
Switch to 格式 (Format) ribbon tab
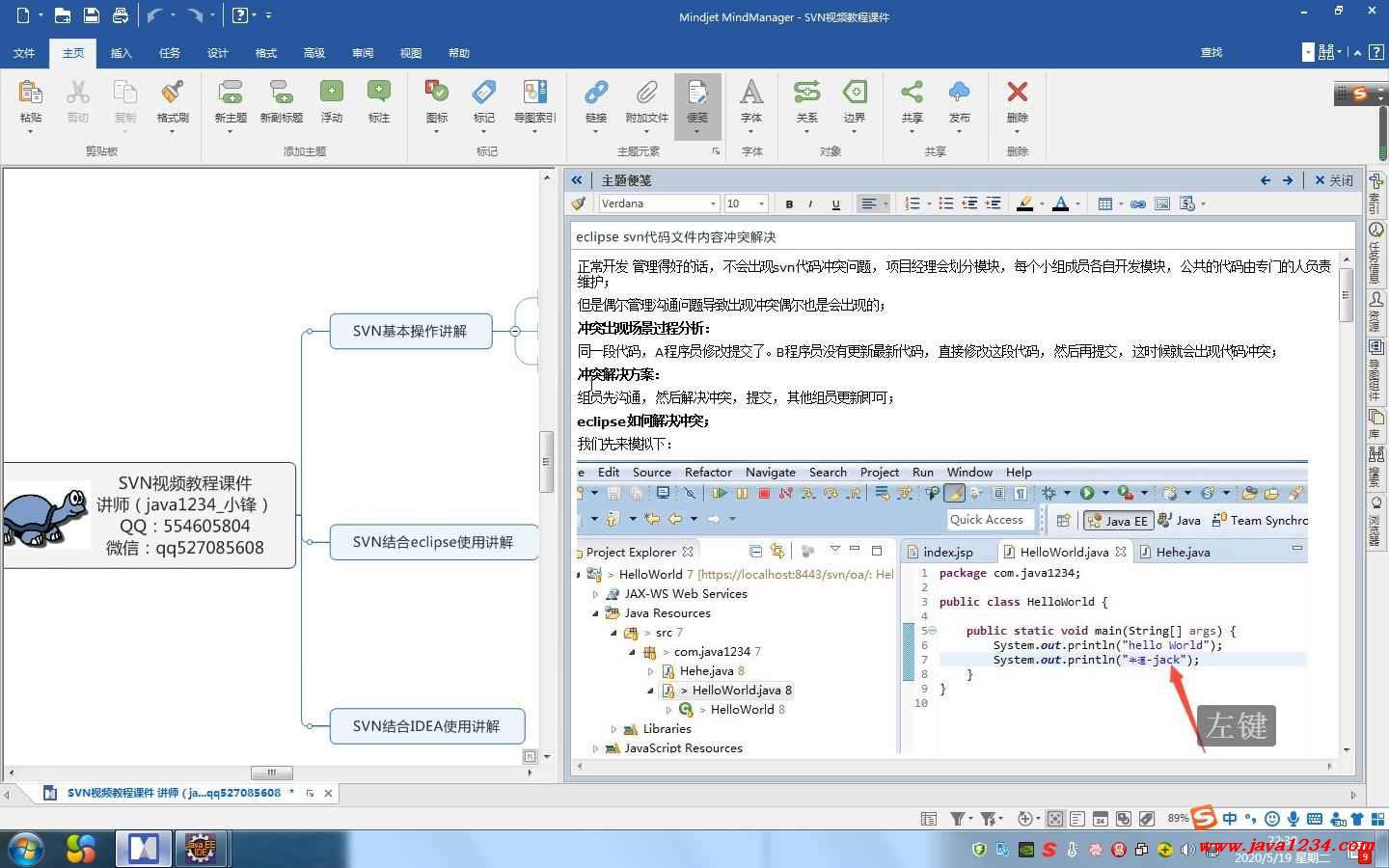pos(266,53)
